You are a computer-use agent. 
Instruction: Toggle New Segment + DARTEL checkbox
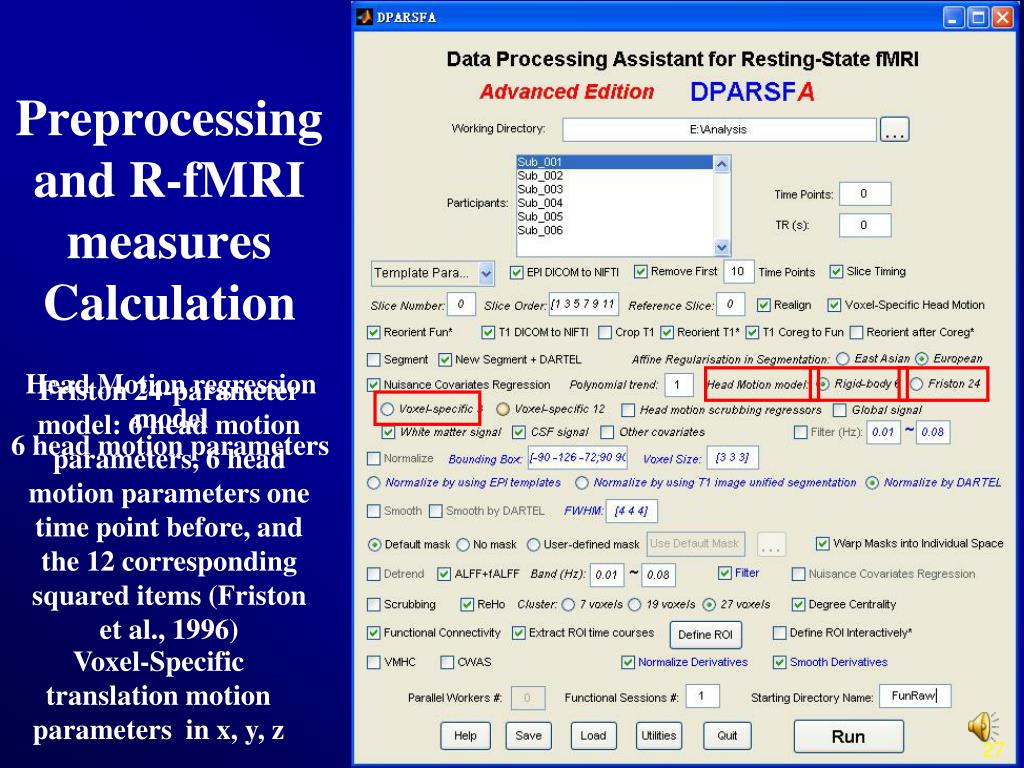pyautogui.click(x=445, y=360)
